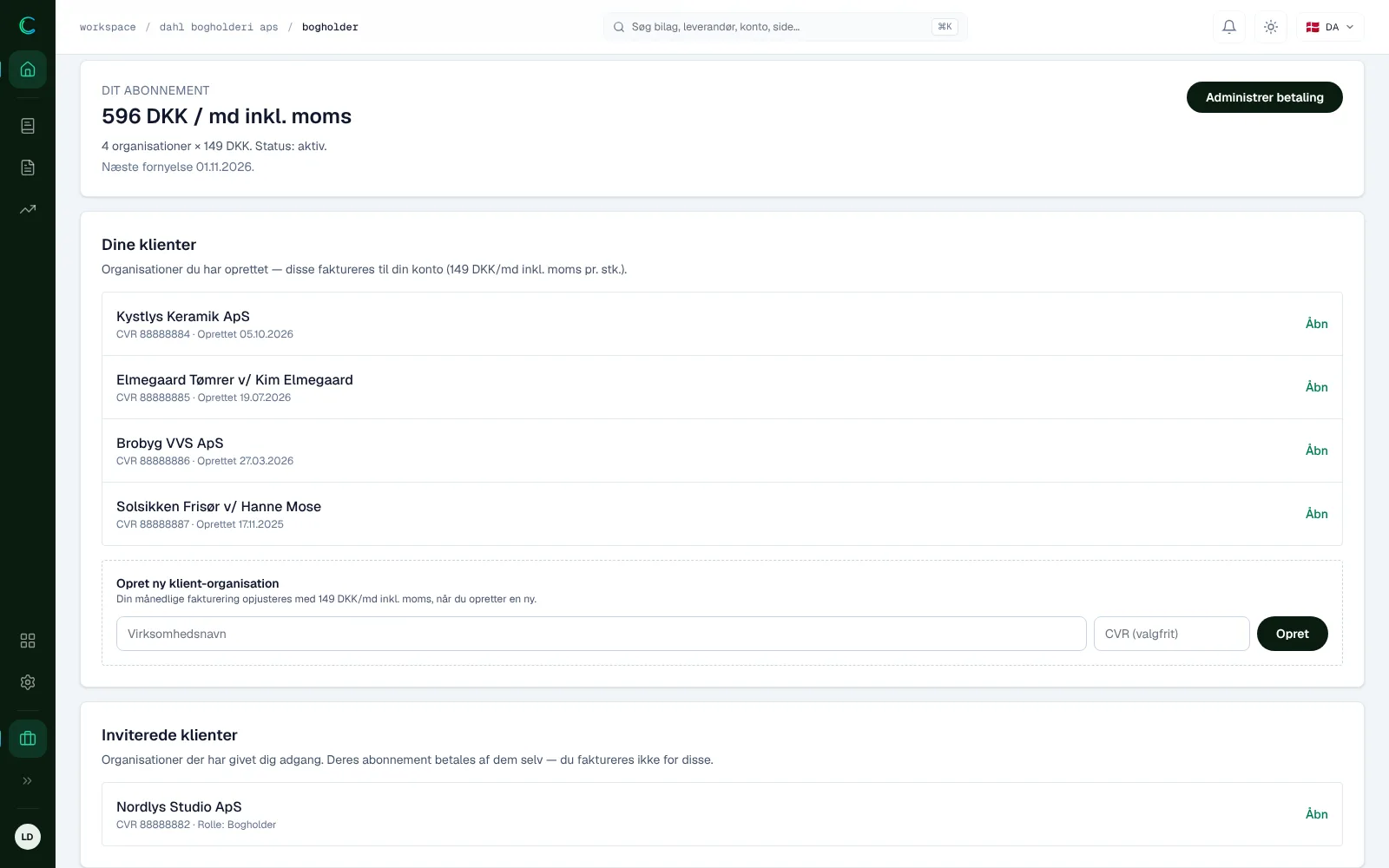Open the LD user avatar
Screen dimensions: 1389x868
coord(28,837)
